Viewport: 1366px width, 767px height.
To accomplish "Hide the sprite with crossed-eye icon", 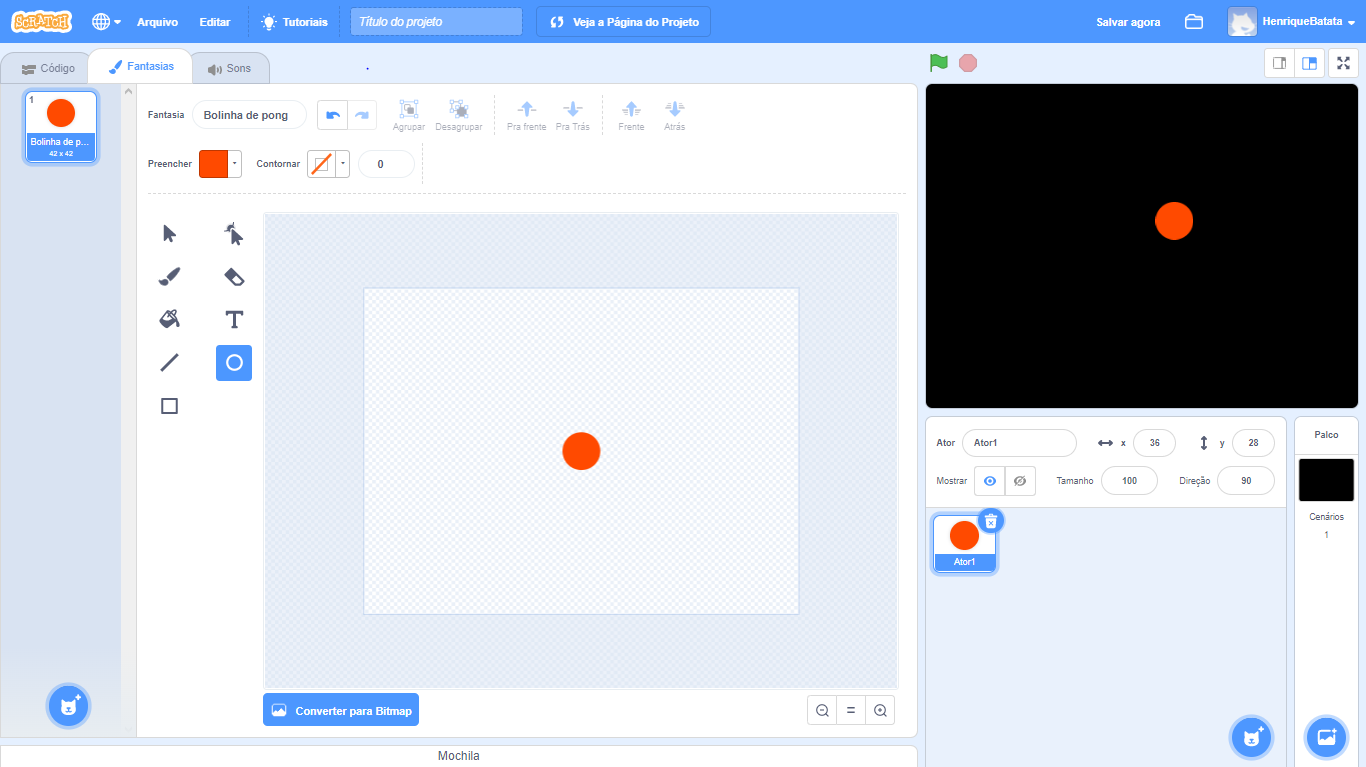I will [x=1020, y=481].
